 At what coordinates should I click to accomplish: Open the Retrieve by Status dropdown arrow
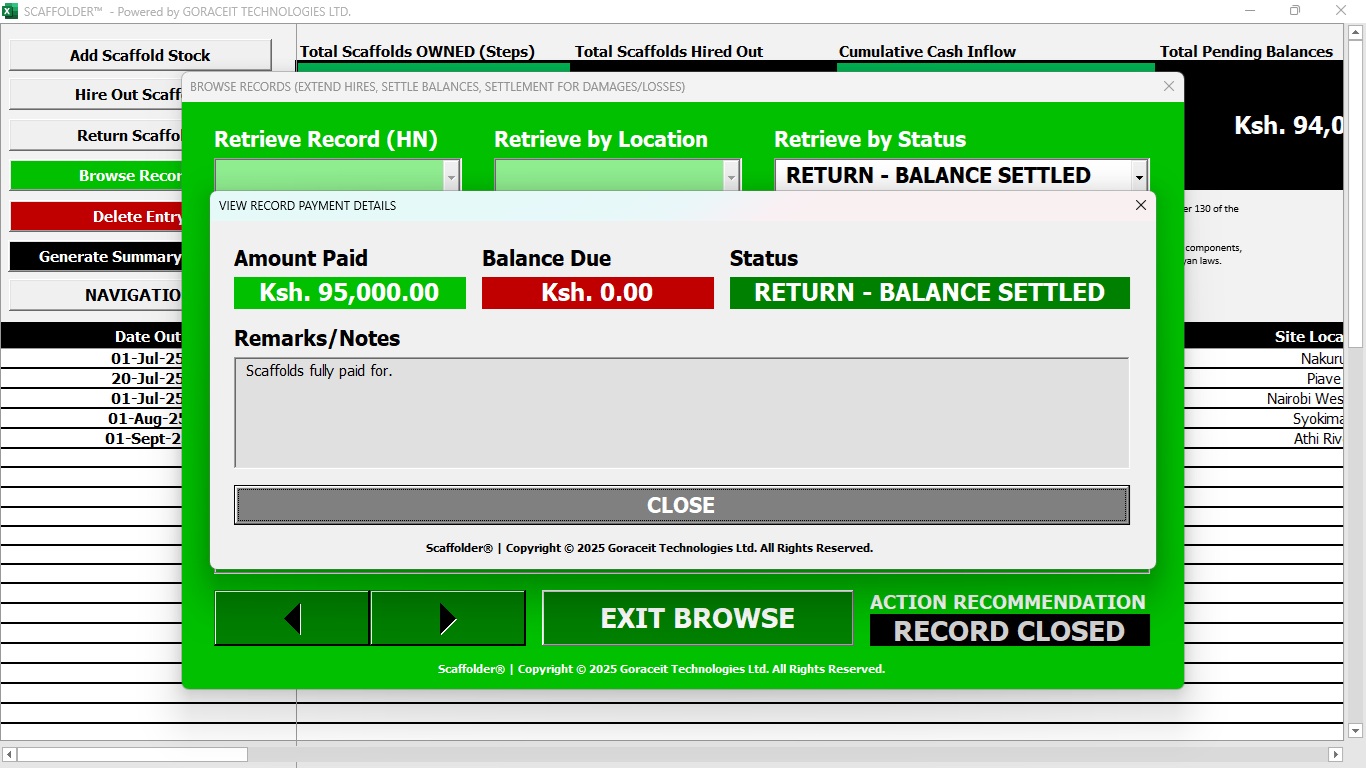1138,176
